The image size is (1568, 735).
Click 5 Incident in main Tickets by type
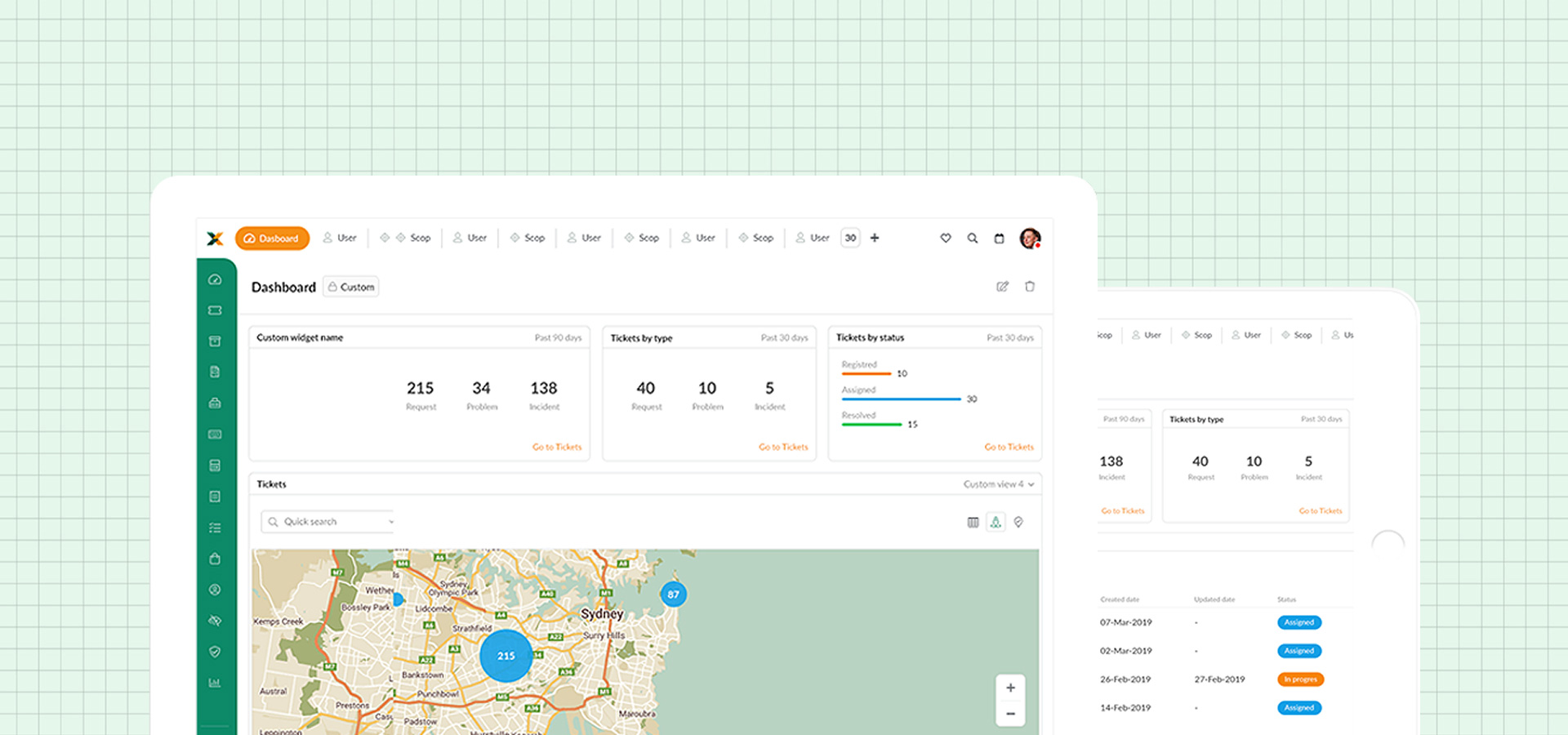(769, 394)
